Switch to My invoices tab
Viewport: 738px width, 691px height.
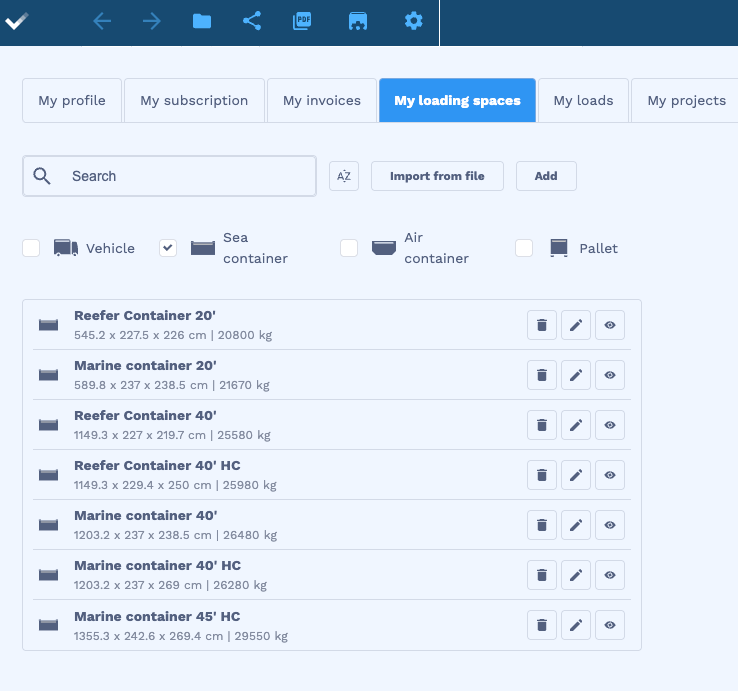[322, 100]
